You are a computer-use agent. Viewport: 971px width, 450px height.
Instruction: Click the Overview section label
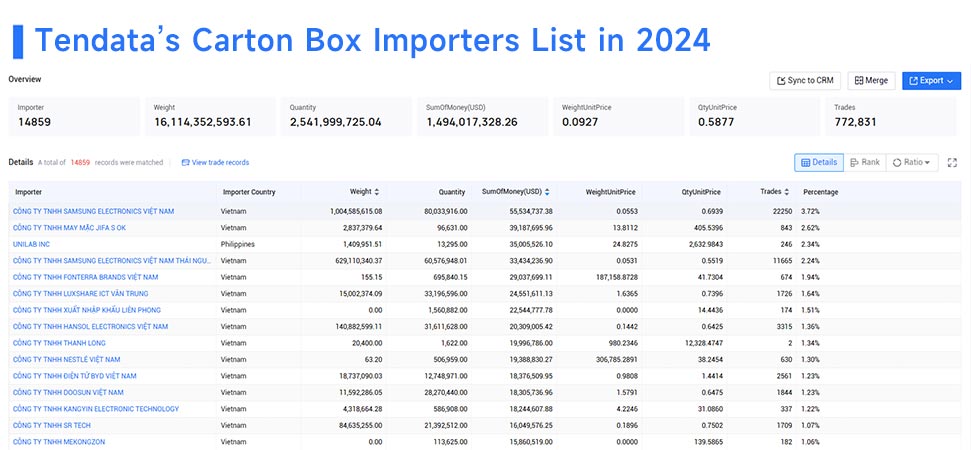coord(25,79)
